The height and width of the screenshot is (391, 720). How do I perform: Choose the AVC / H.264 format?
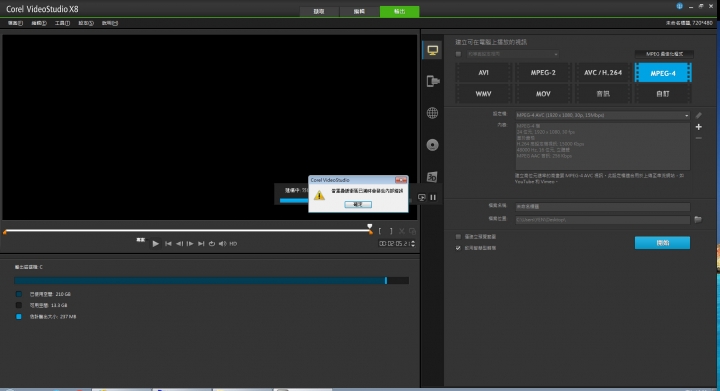point(603,73)
